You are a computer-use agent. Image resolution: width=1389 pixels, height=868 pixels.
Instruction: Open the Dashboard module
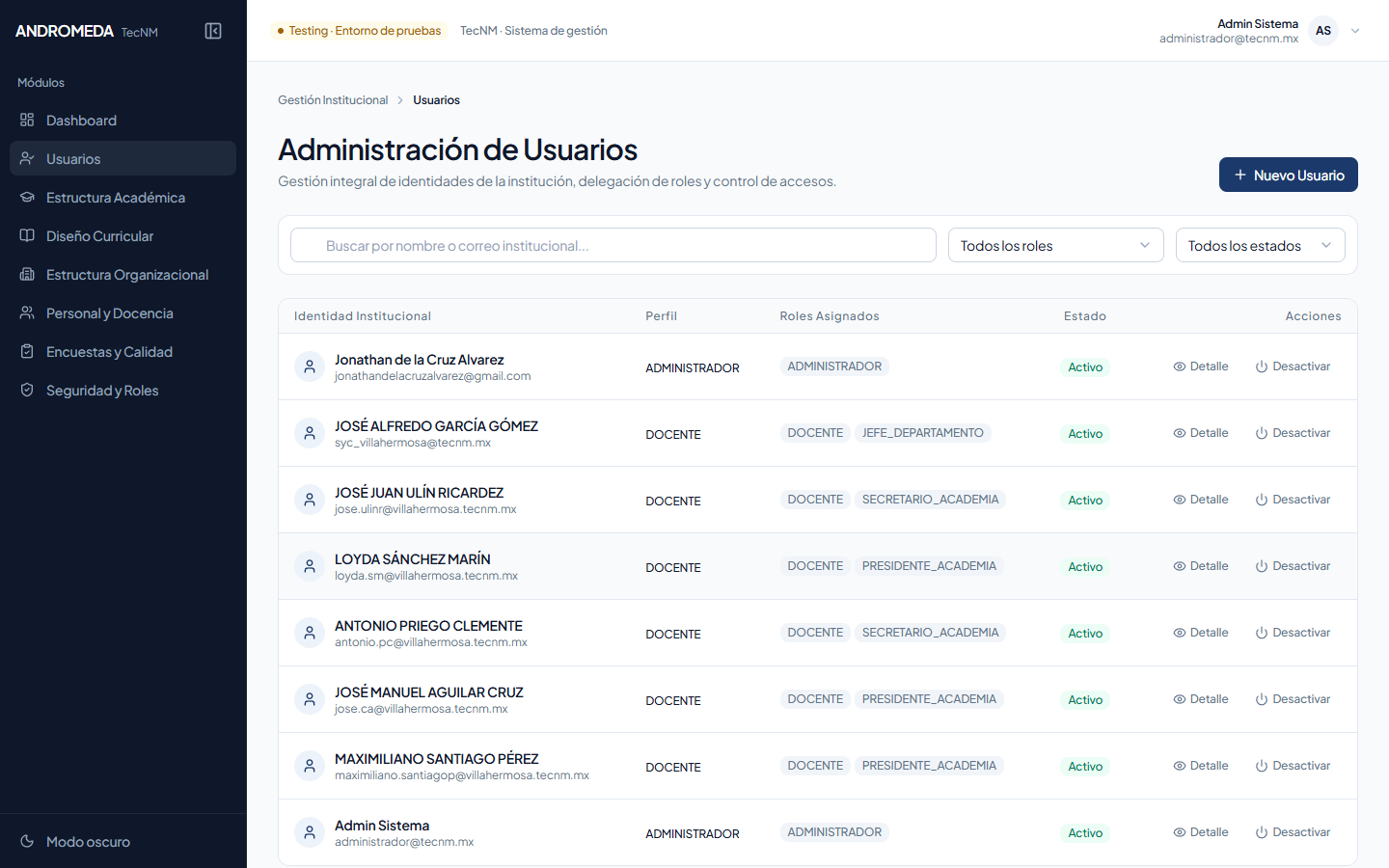[x=123, y=121]
